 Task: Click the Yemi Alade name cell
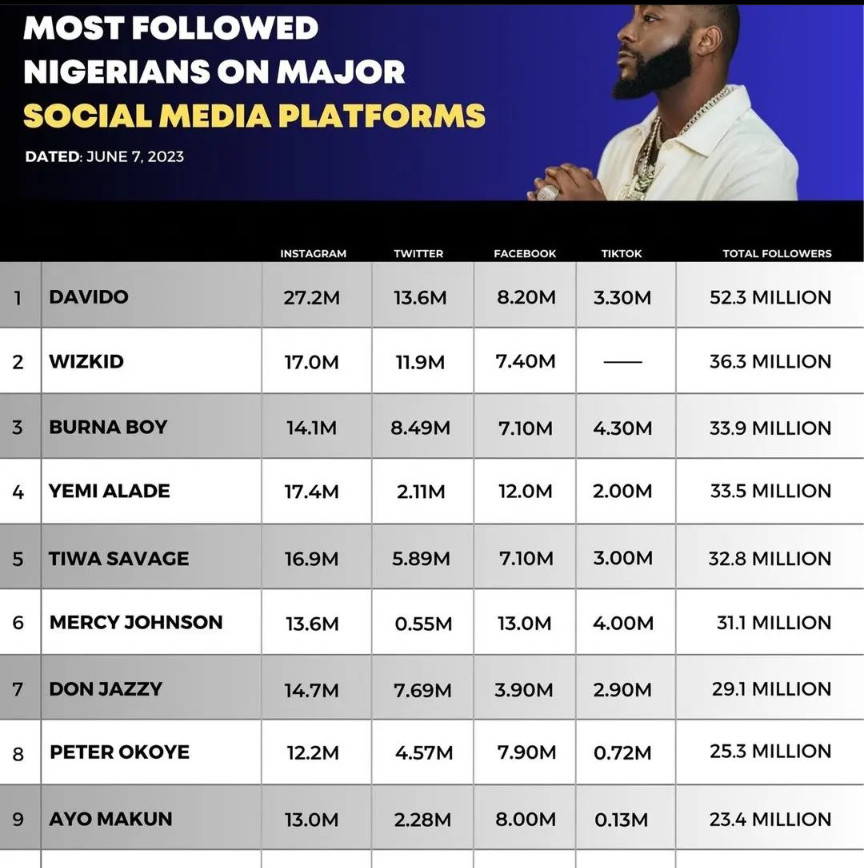[109, 491]
